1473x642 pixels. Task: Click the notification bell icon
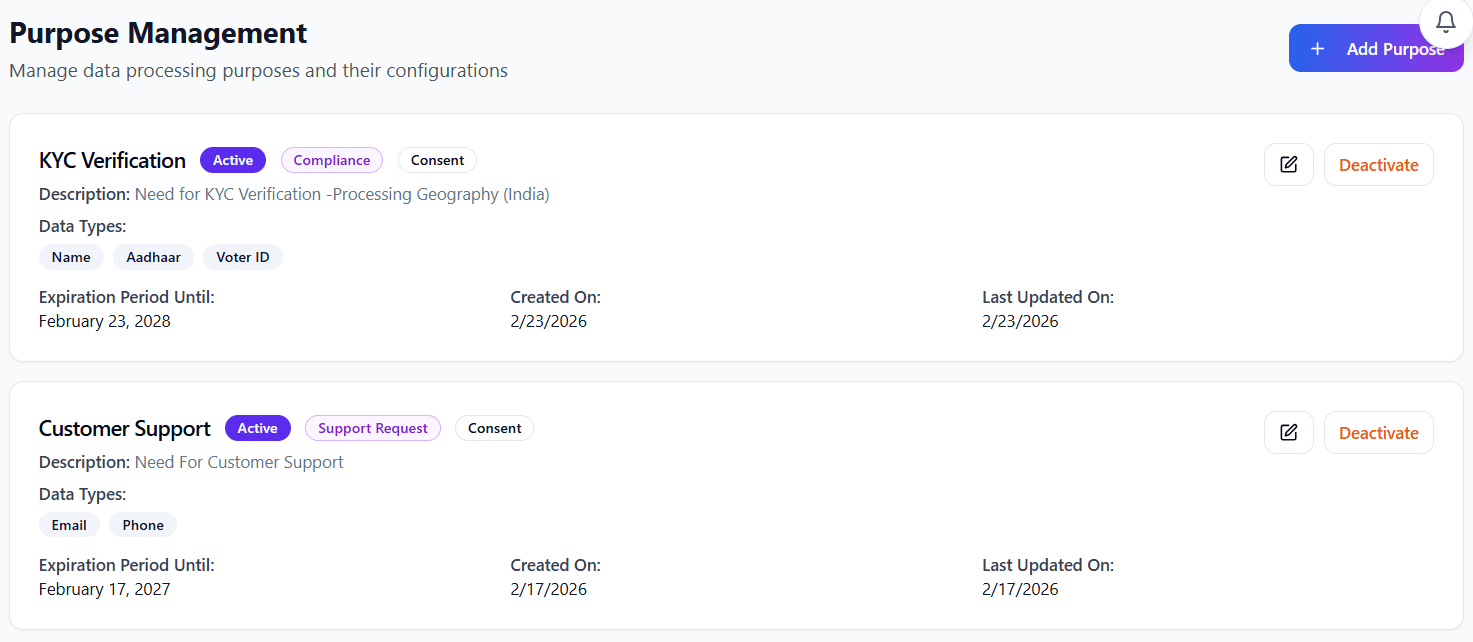click(x=1445, y=22)
